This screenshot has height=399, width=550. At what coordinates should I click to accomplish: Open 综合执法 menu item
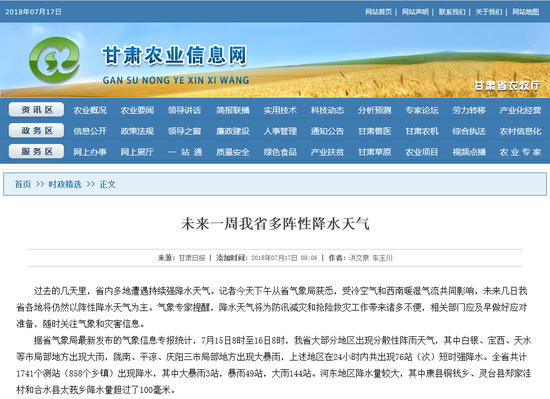click(469, 131)
